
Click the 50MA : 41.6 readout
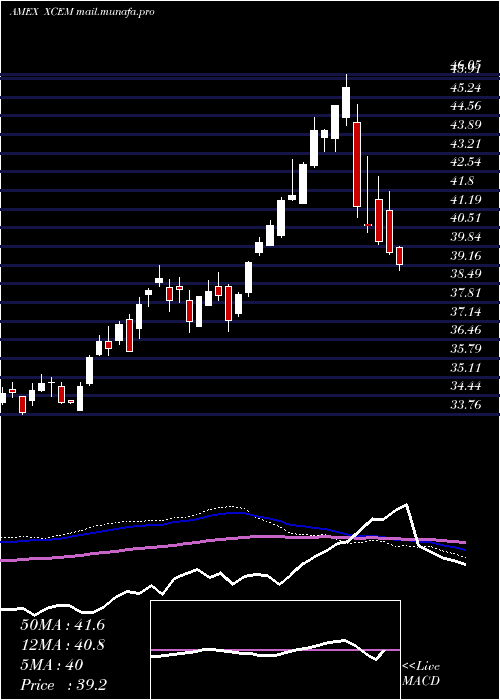point(62,625)
